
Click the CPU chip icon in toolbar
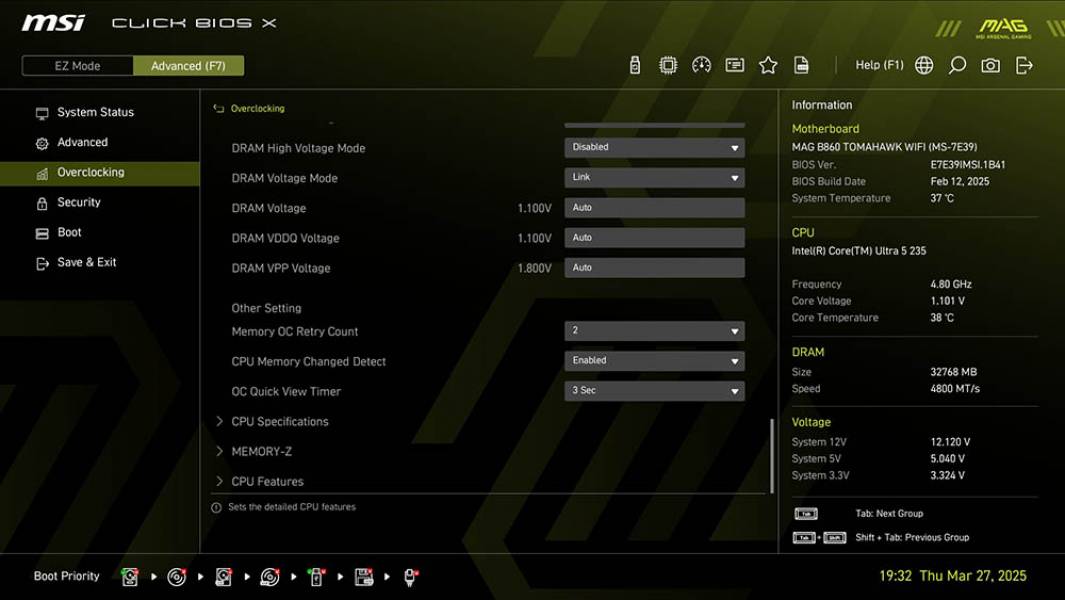click(668, 65)
